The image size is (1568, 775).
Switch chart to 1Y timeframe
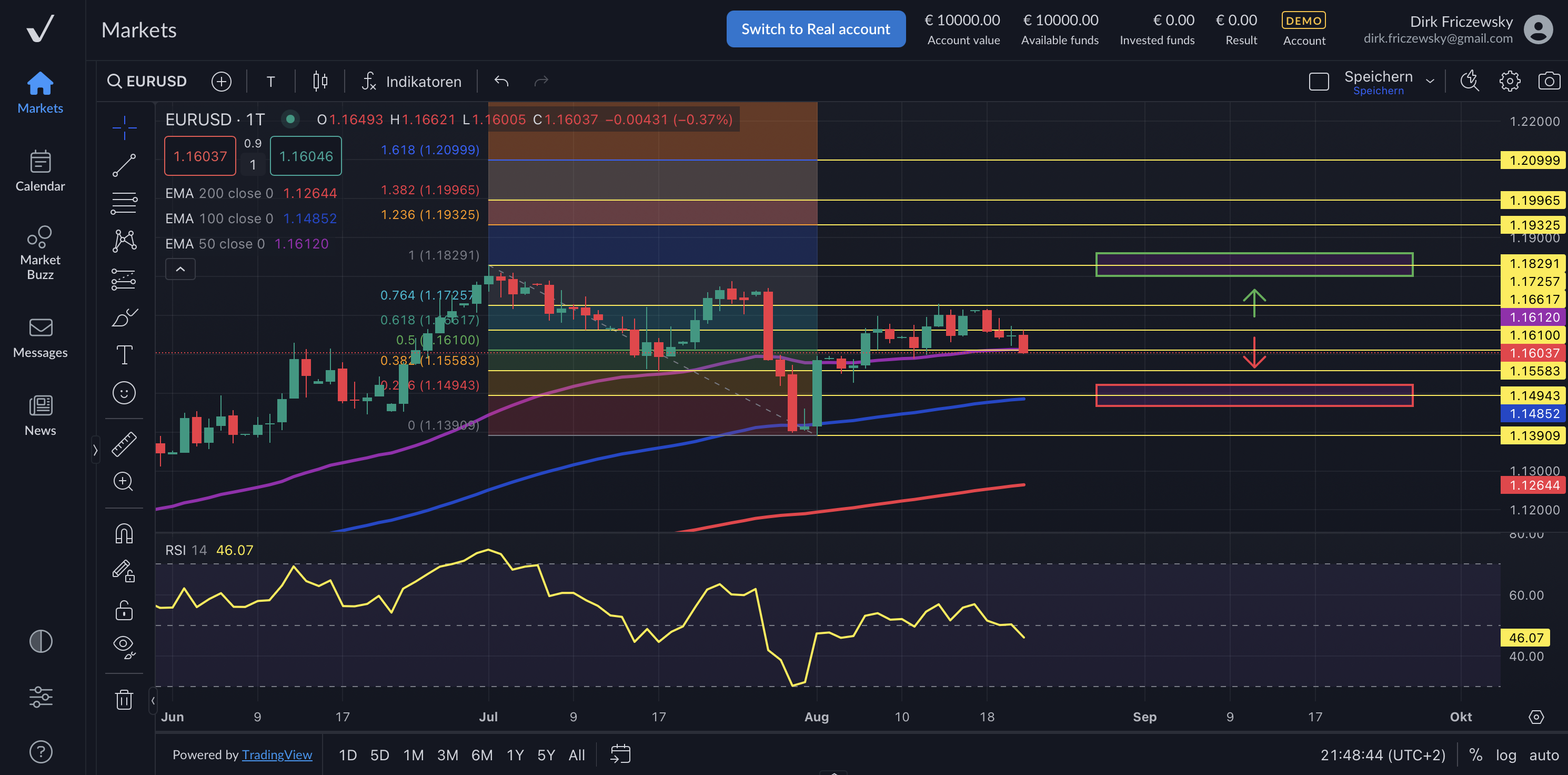tap(515, 754)
